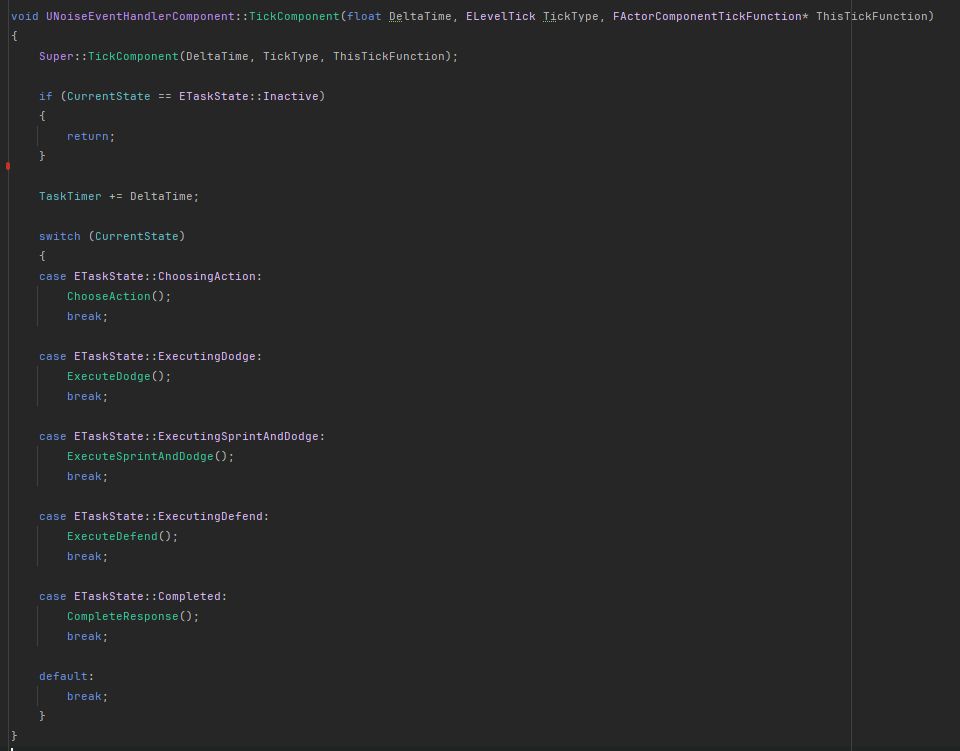Click 'break' under ExecuteDefend()
Screen dimensions: 960x751
[x=84, y=556]
